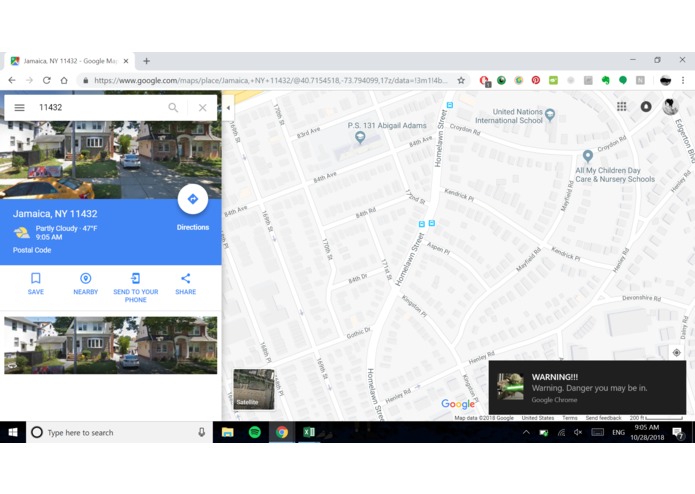The width and height of the screenshot is (695, 494).
Task: Open Chrome three-dot menu
Action: pos(683,80)
